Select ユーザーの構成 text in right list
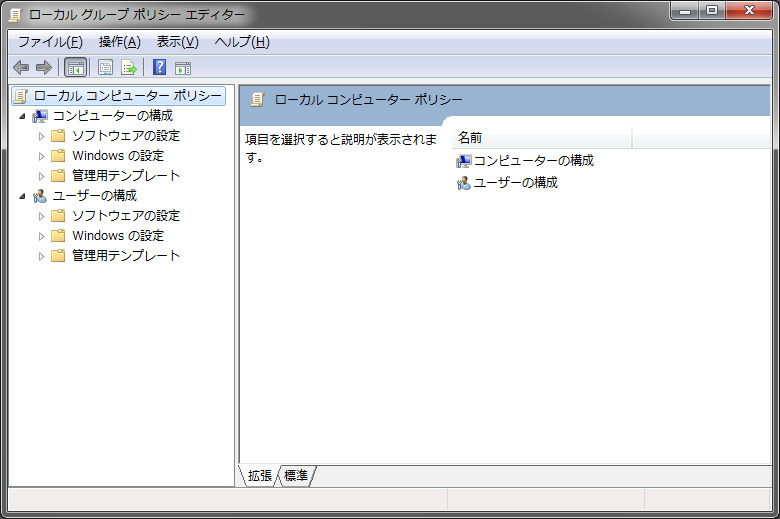This screenshot has width=780, height=519. (516, 183)
